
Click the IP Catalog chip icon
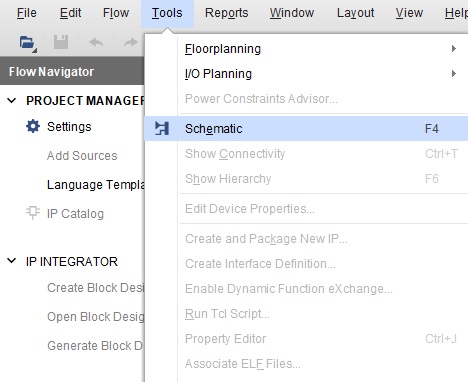tap(33, 213)
